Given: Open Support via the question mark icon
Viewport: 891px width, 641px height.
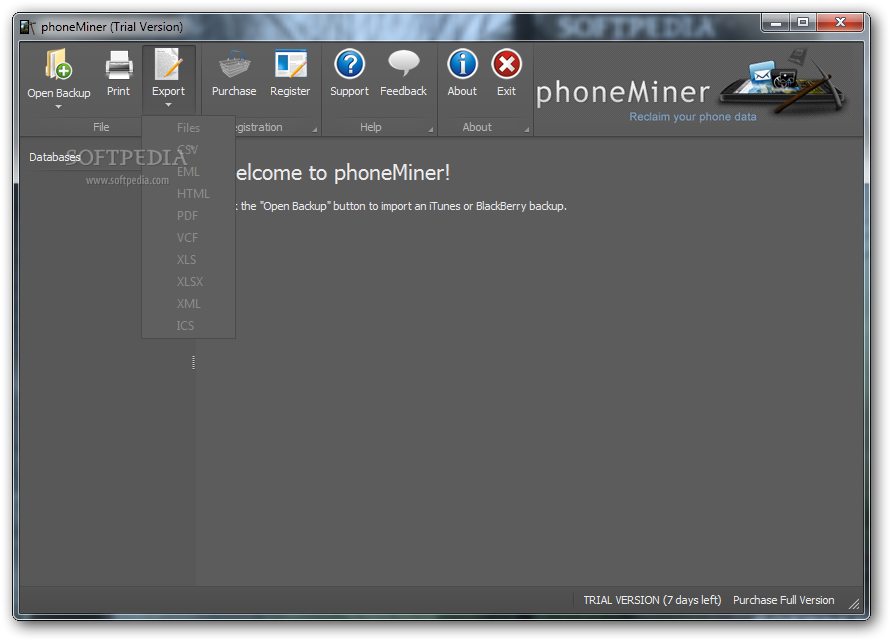Looking at the screenshot, I should pyautogui.click(x=349, y=64).
